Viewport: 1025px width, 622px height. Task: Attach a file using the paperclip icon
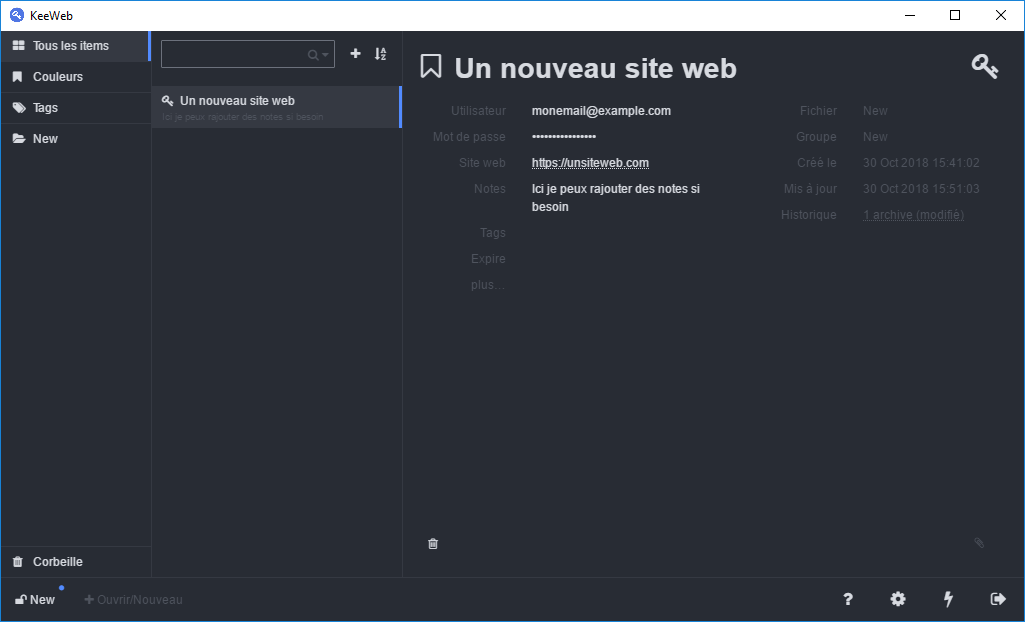pyautogui.click(x=978, y=543)
